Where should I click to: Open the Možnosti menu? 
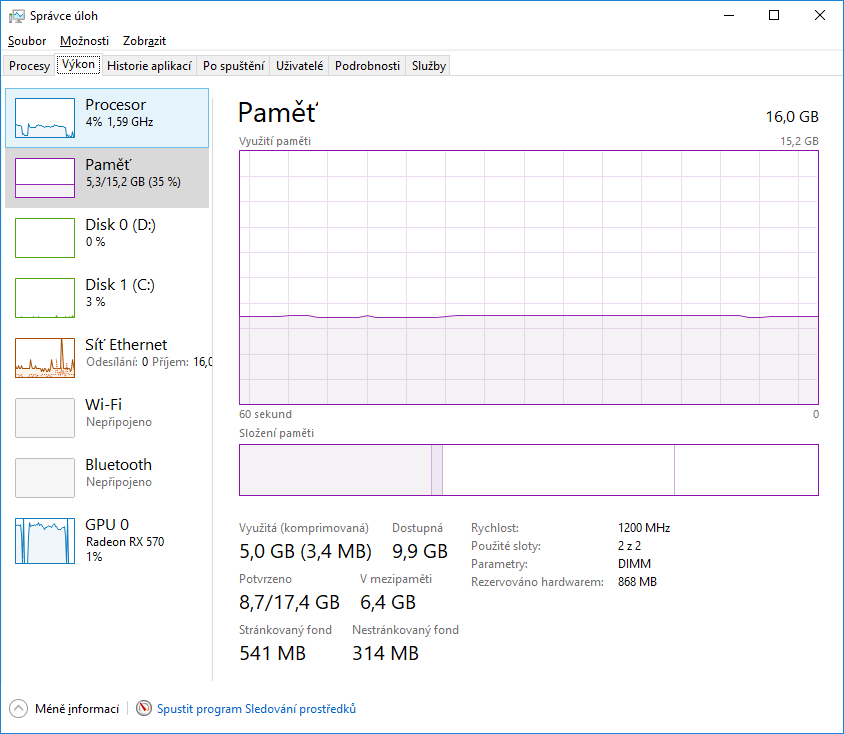click(84, 41)
